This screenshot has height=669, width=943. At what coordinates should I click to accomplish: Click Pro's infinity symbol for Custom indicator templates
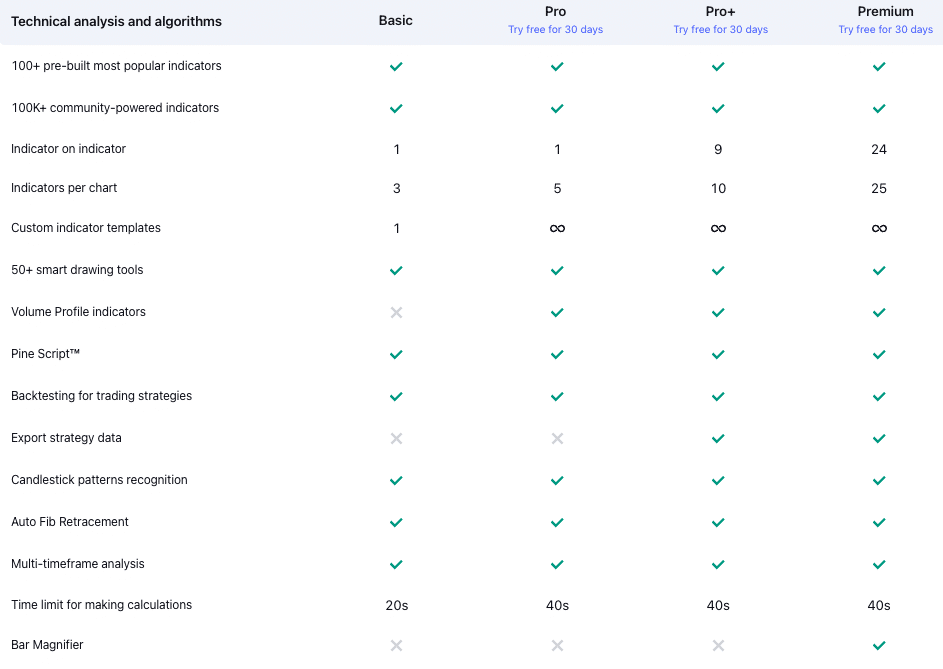[x=557, y=228]
